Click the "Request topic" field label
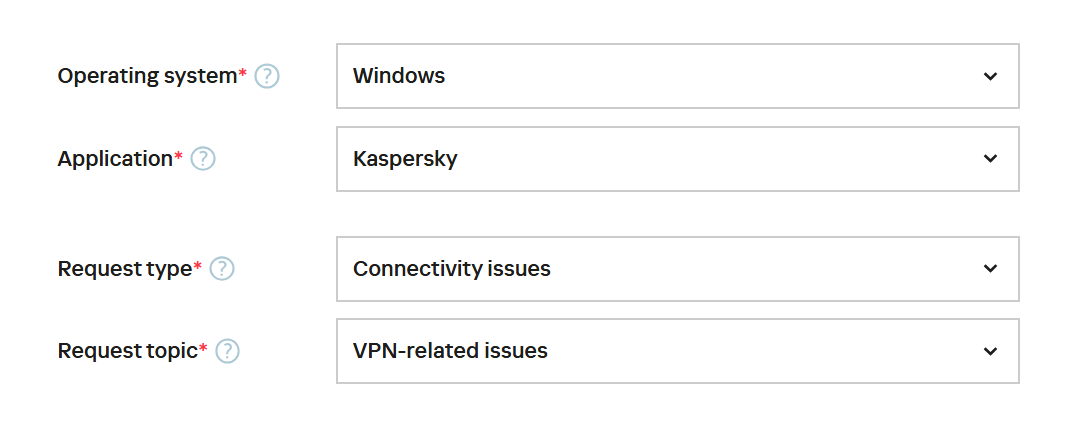Viewport: 1075px width, 445px height. pos(128,351)
